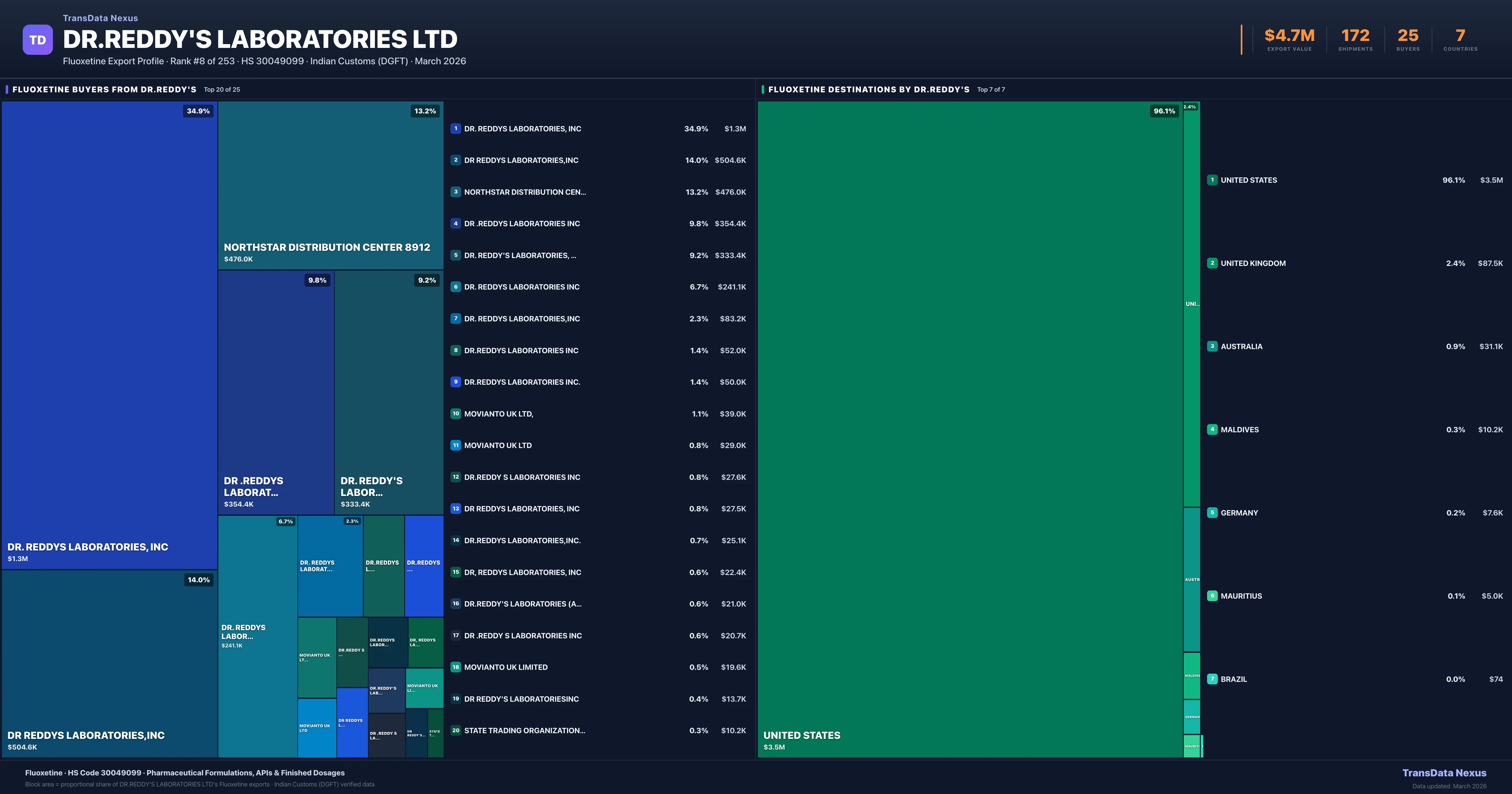Click the $504.6K DR REDDYS LABORATORIES,INC block

point(109,664)
